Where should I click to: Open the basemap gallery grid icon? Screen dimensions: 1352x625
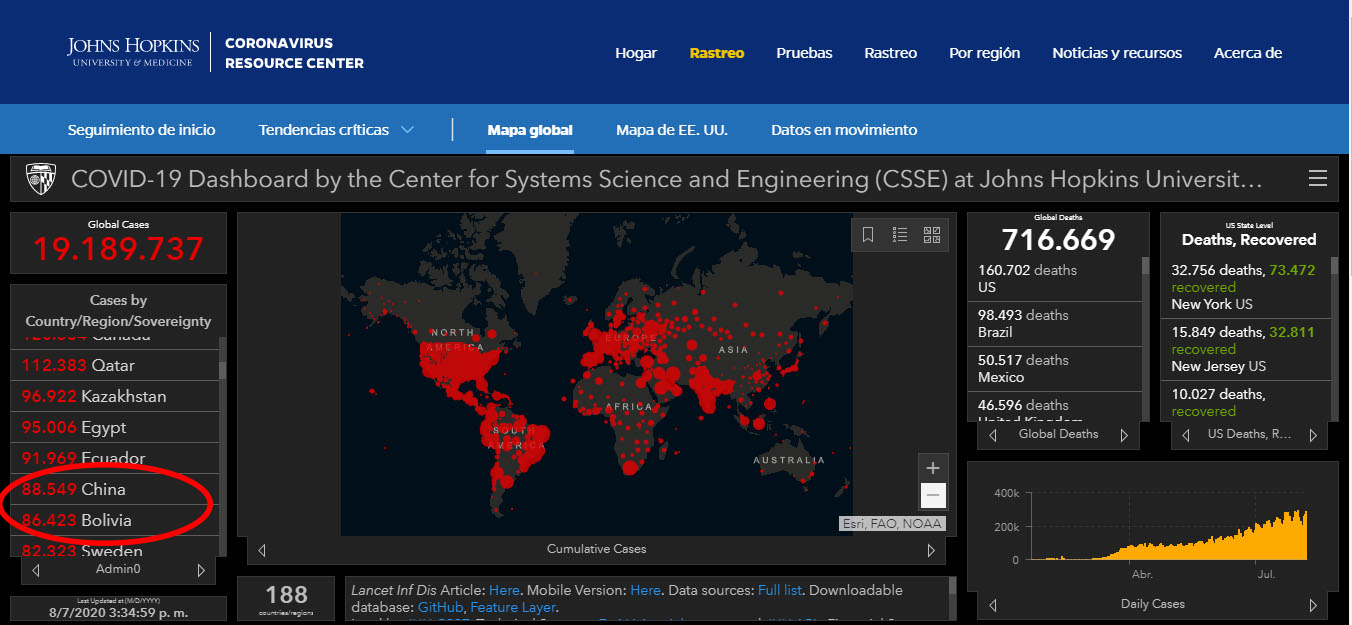pyautogui.click(x=932, y=235)
